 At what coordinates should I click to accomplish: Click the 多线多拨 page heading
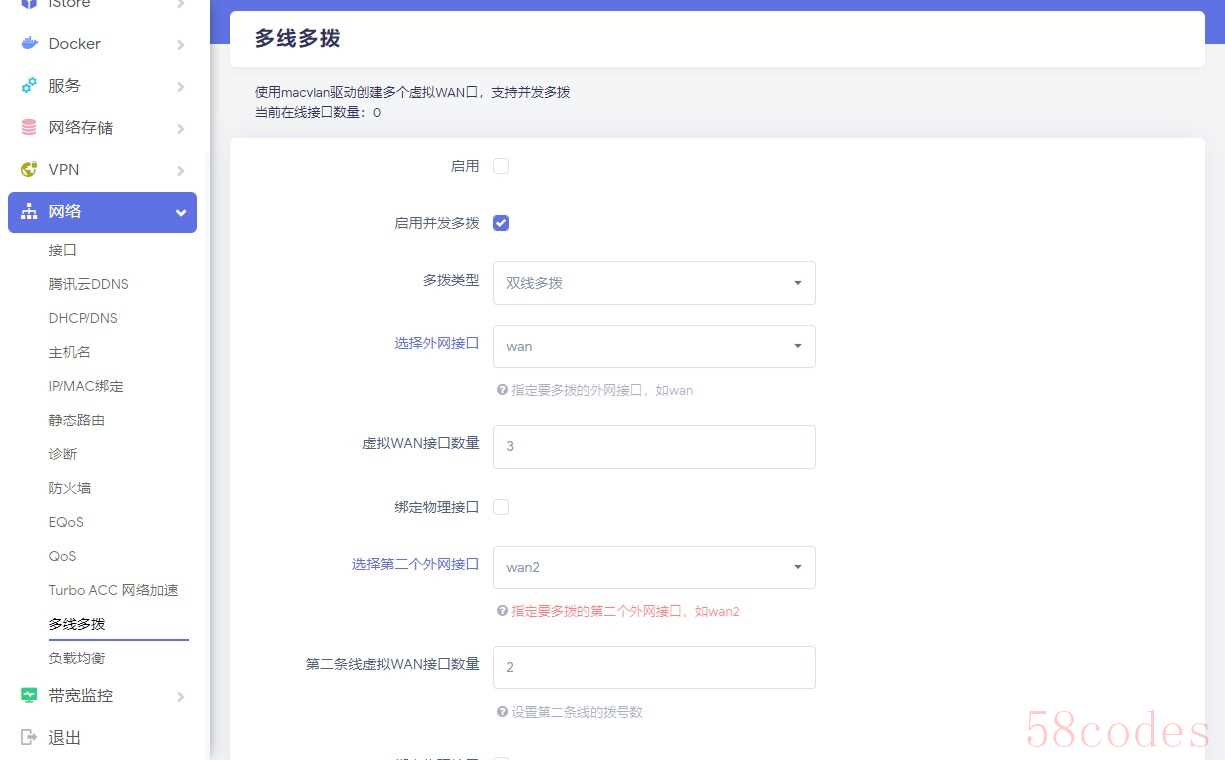coord(297,39)
